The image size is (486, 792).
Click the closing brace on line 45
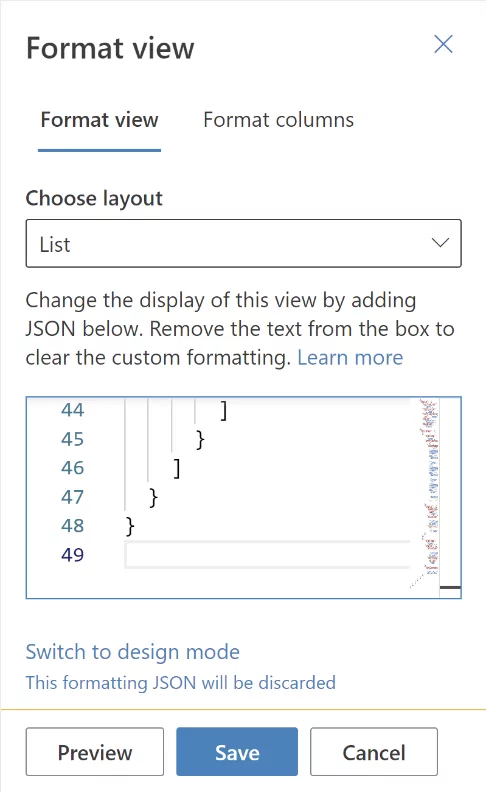pyautogui.click(x=200, y=439)
